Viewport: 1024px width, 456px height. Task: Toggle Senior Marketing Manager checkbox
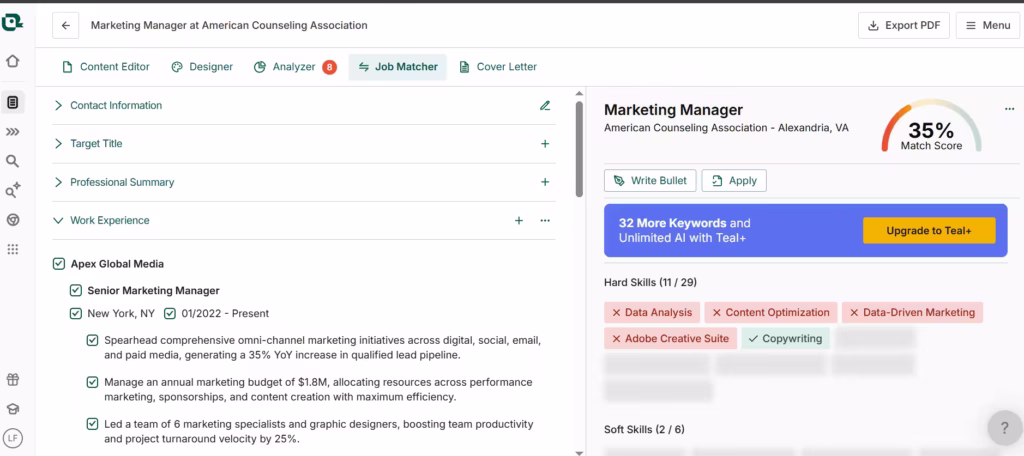pos(76,290)
